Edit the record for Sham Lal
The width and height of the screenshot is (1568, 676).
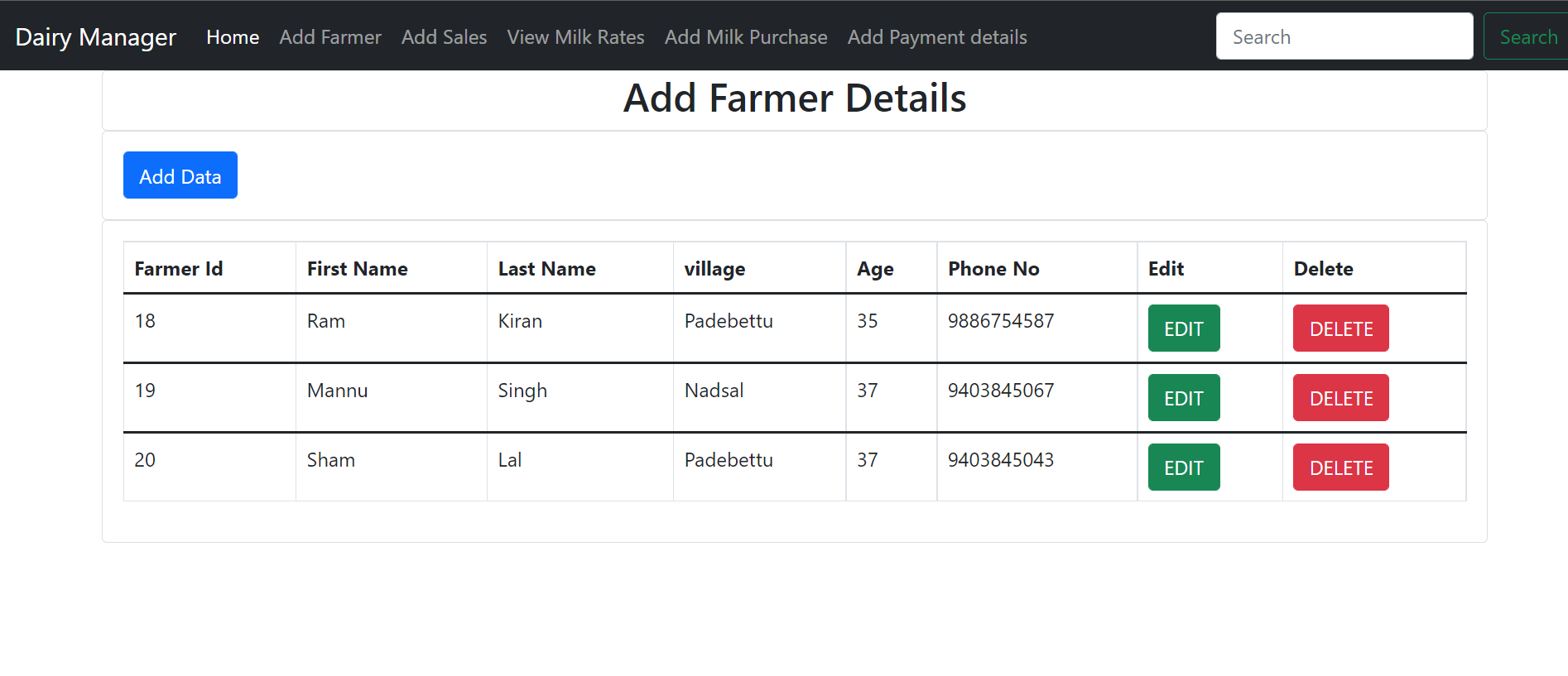click(x=1183, y=467)
